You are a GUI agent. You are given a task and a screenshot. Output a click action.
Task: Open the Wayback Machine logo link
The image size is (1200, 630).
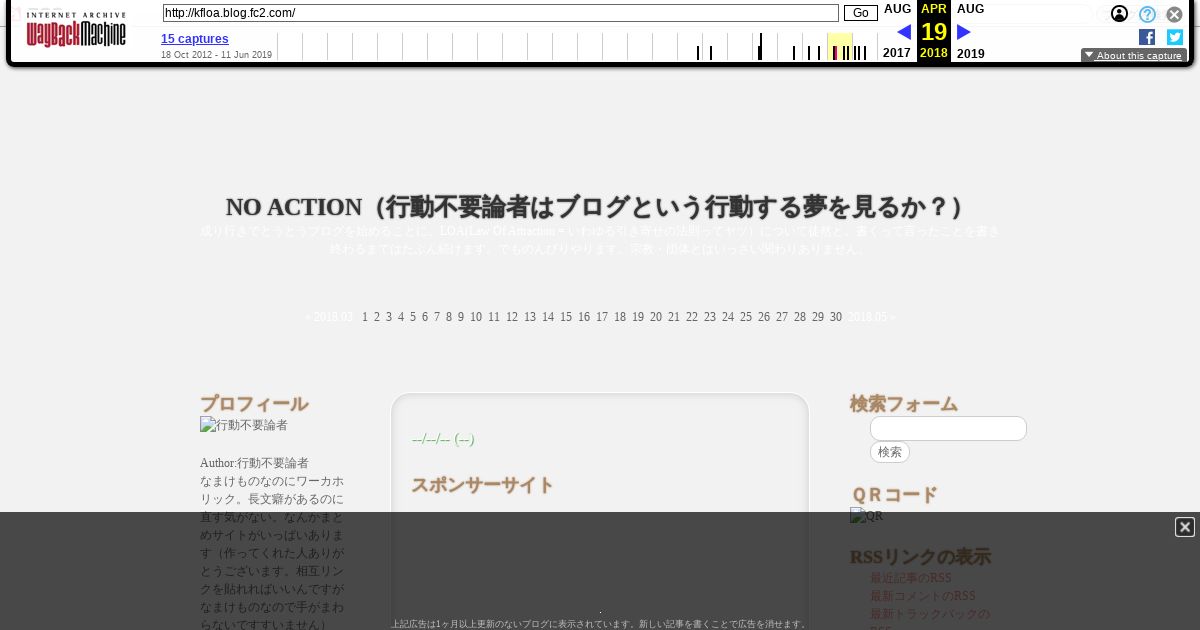pos(76,30)
